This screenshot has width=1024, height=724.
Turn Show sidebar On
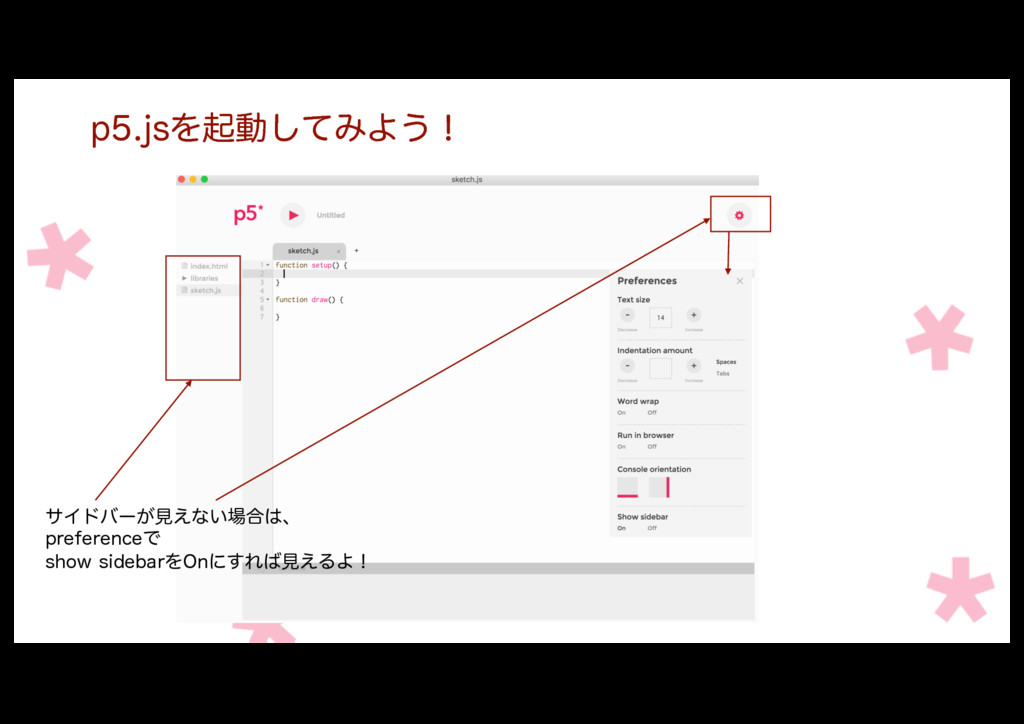(x=621, y=528)
